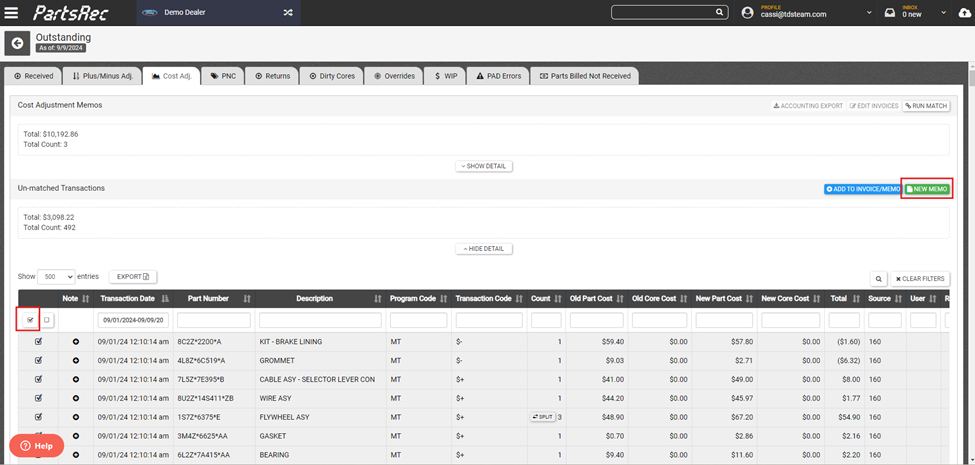Viewport: 975px width, 465px height.
Task: Switch to the Plus/Minus Adj. tab
Action: click(x=103, y=76)
